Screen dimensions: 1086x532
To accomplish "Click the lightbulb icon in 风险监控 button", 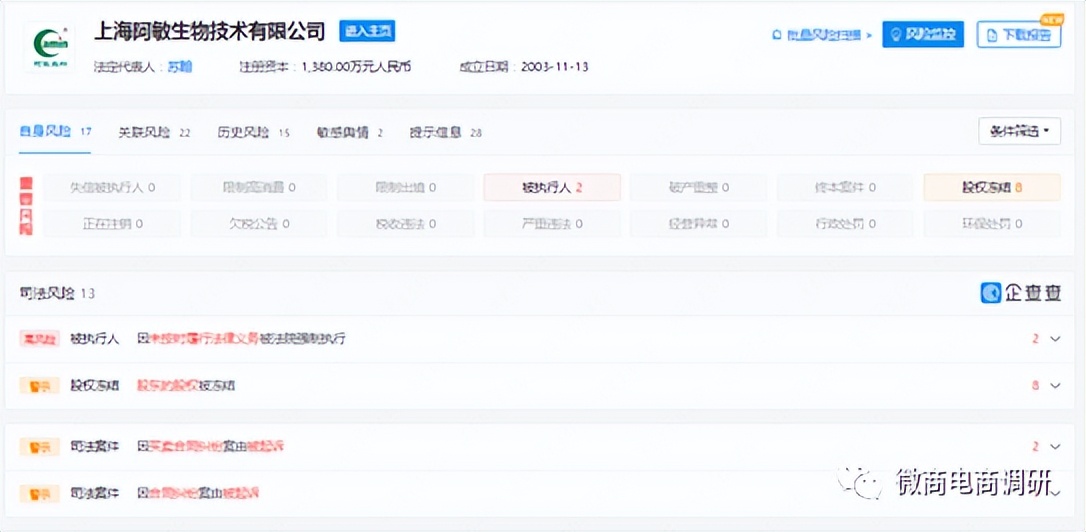I will point(895,35).
